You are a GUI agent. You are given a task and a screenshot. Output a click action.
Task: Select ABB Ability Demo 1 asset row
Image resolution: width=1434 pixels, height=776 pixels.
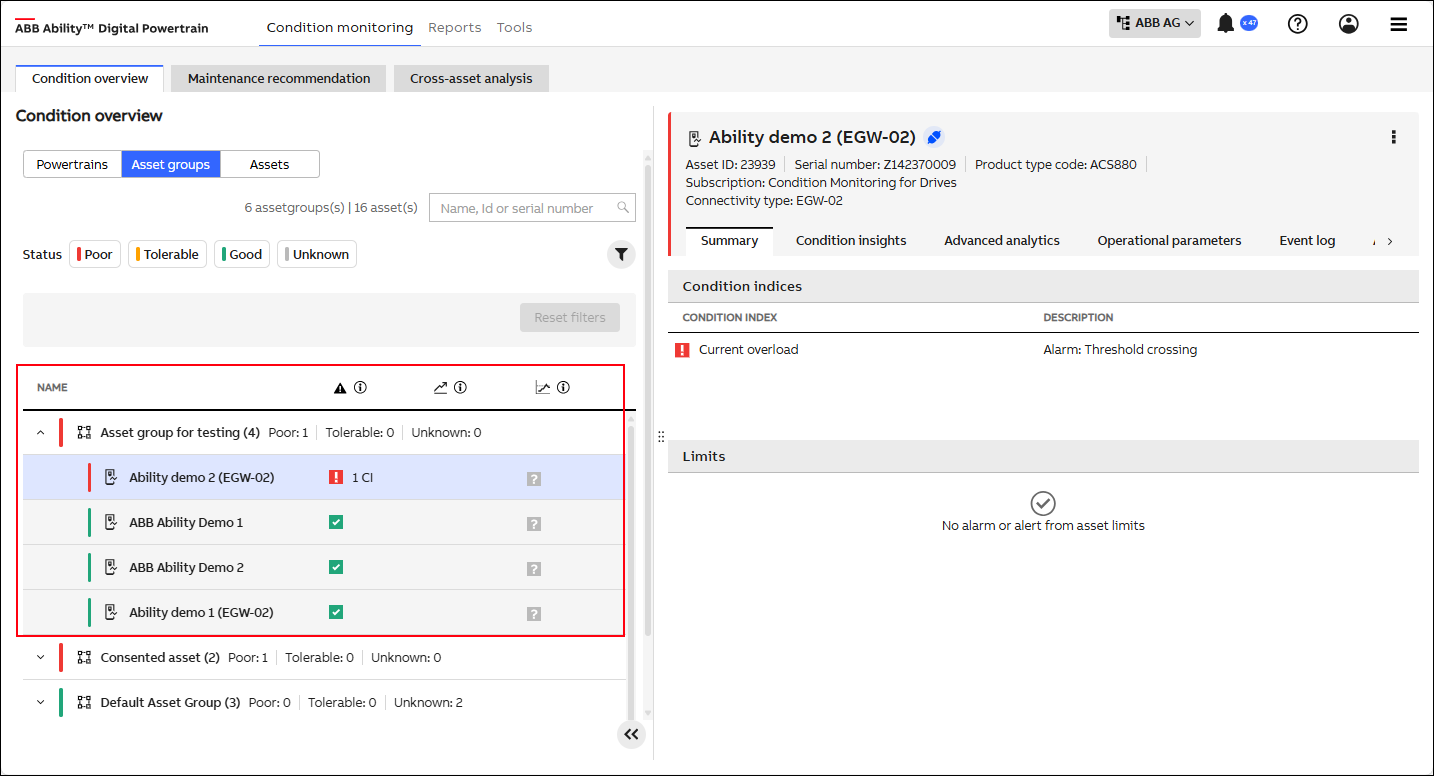(x=186, y=523)
